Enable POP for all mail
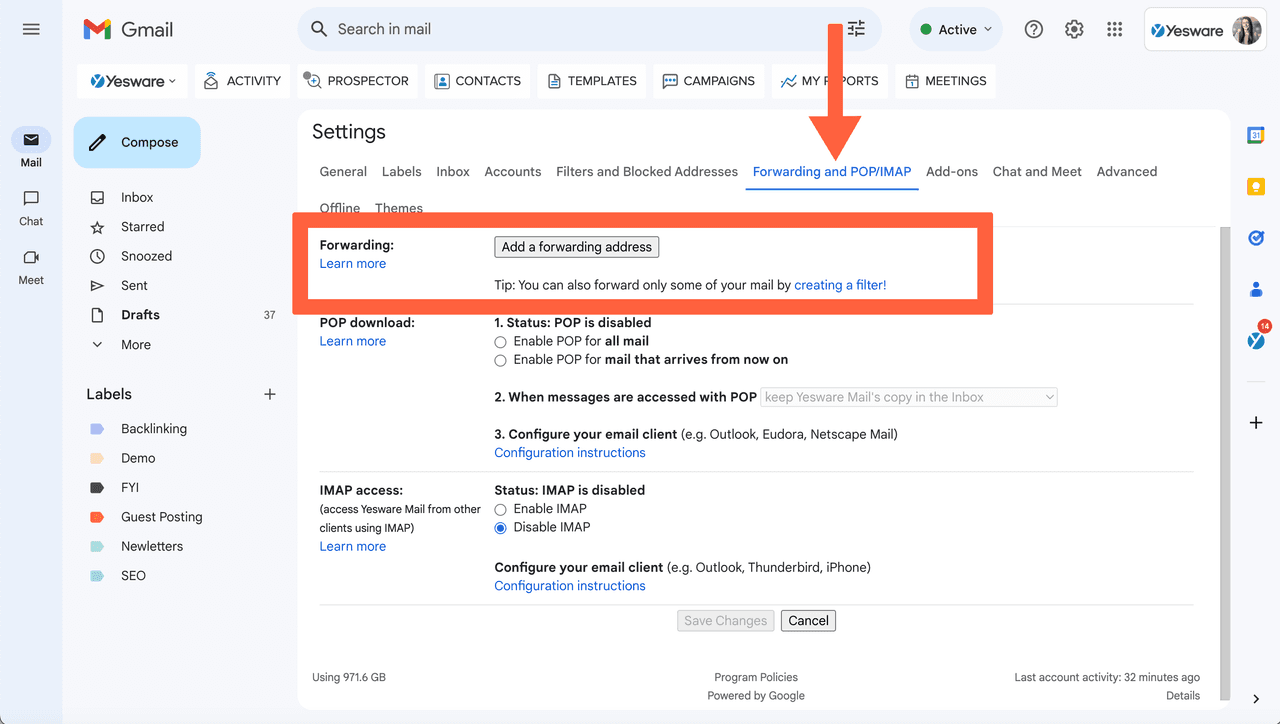Viewport: 1280px width, 724px height. pyautogui.click(x=500, y=341)
